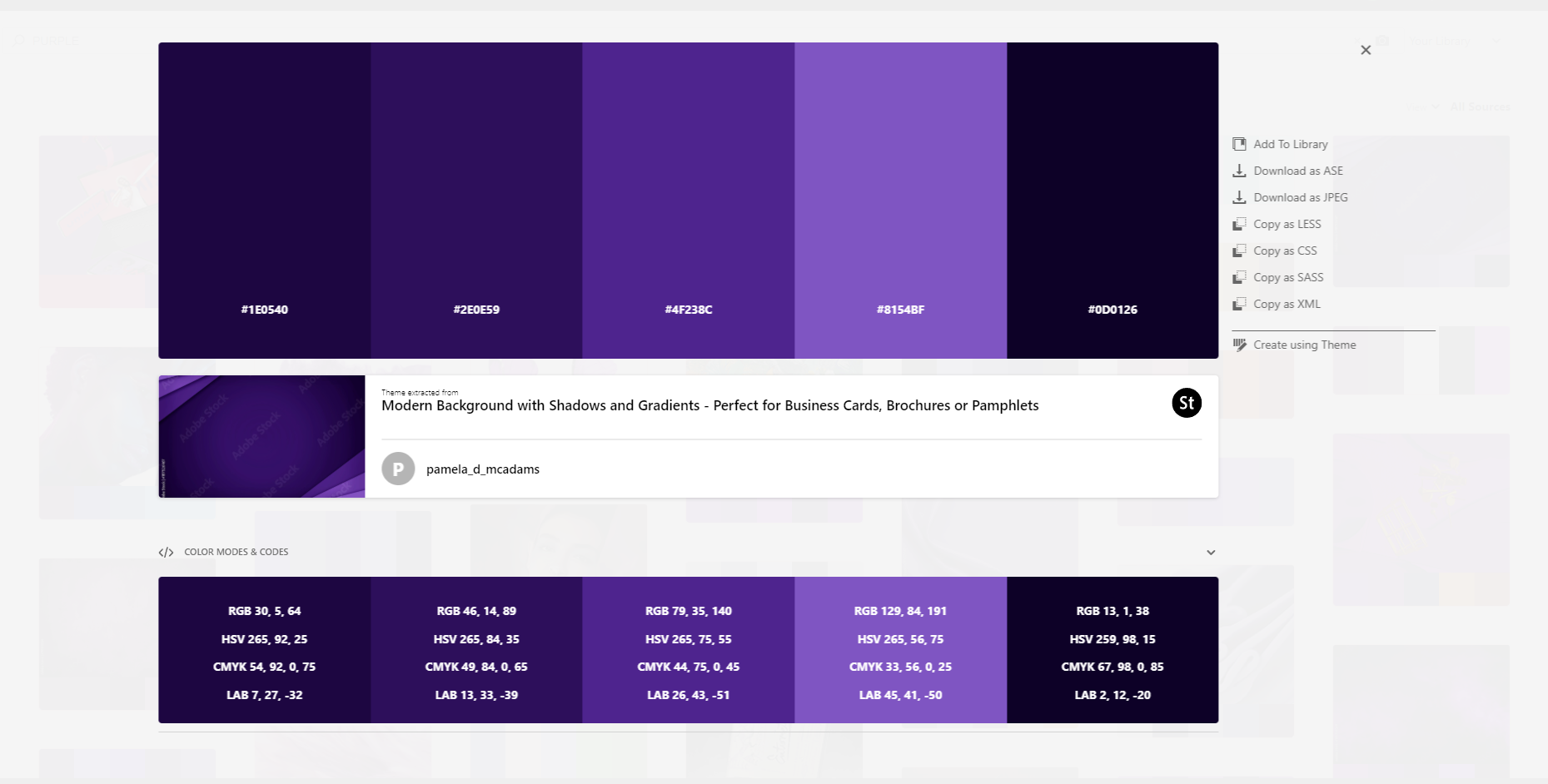1548x784 pixels.
Task: Click the Copy as CSS icon
Action: [x=1239, y=251]
